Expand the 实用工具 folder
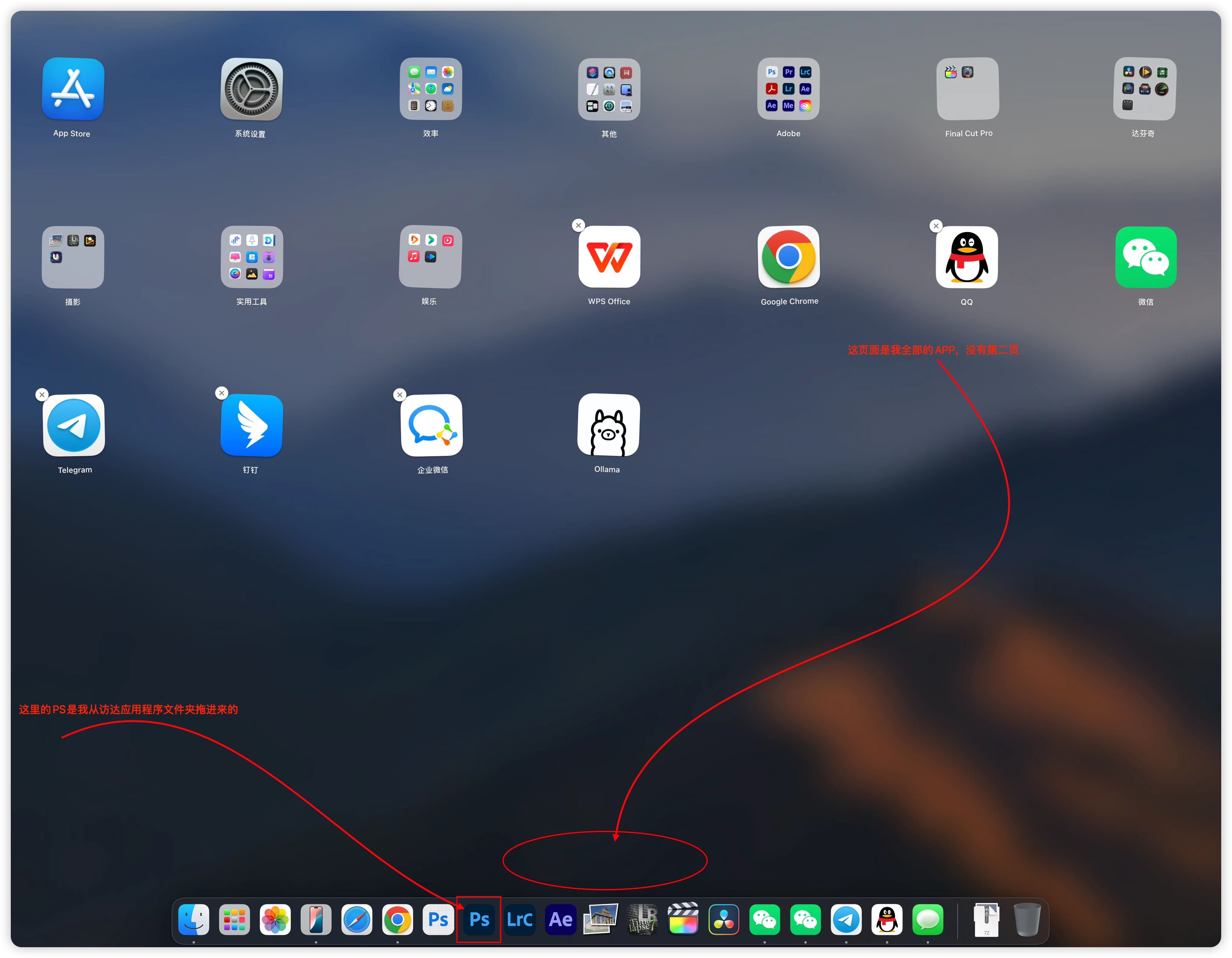The height and width of the screenshot is (958, 1232). pos(252,257)
